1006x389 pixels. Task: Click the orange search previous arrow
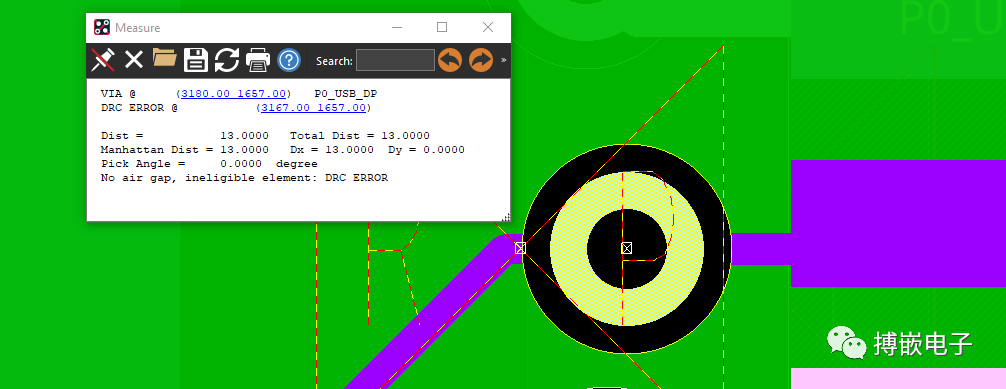[450, 60]
